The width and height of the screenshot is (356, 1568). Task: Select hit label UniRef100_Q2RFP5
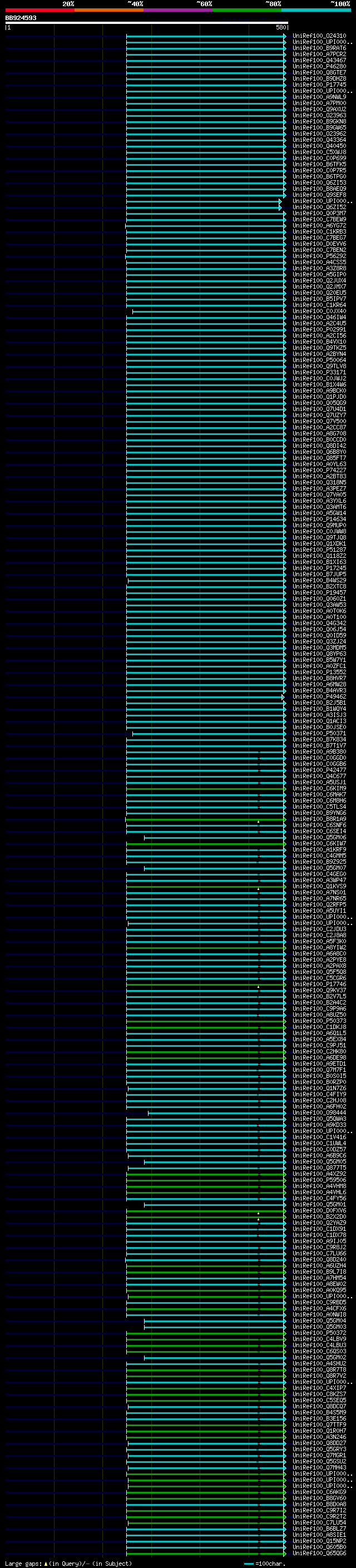(x=319, y=904)
